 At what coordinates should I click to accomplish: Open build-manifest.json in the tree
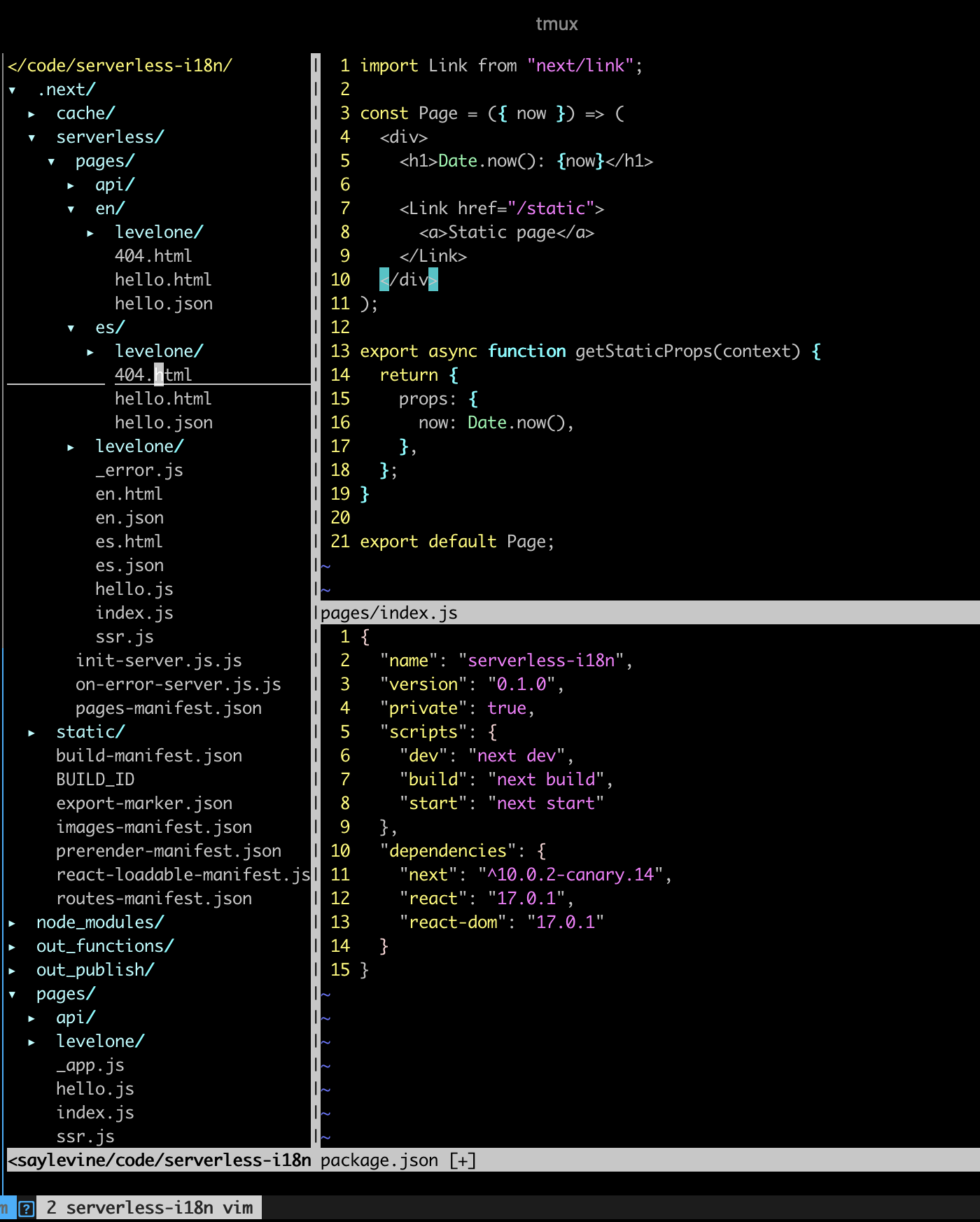click(x=149, y=756)
